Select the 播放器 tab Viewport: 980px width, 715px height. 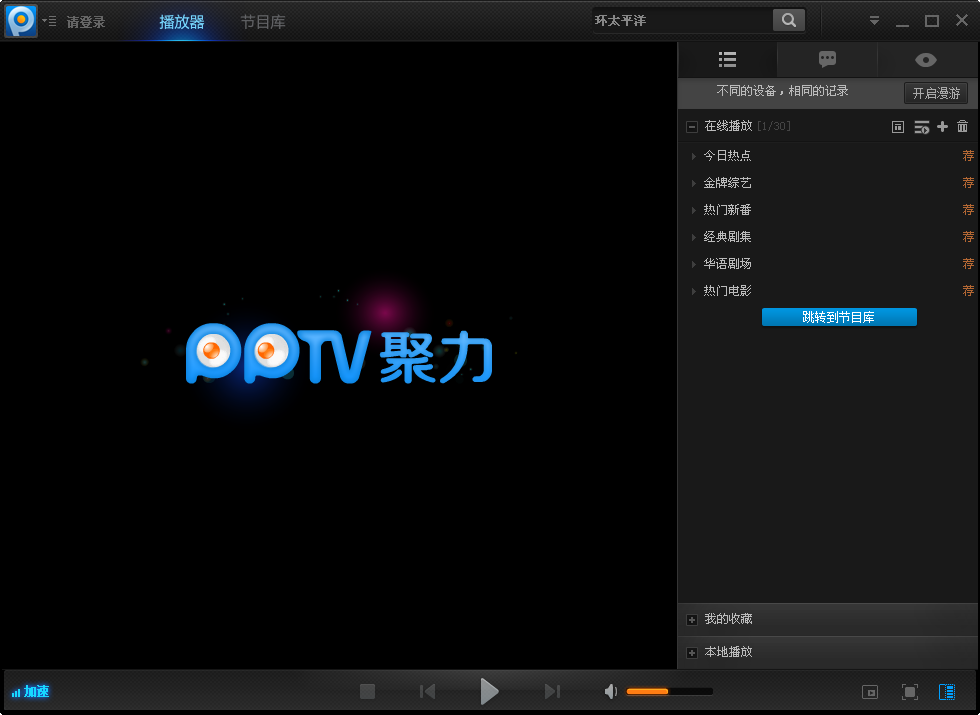181,20
